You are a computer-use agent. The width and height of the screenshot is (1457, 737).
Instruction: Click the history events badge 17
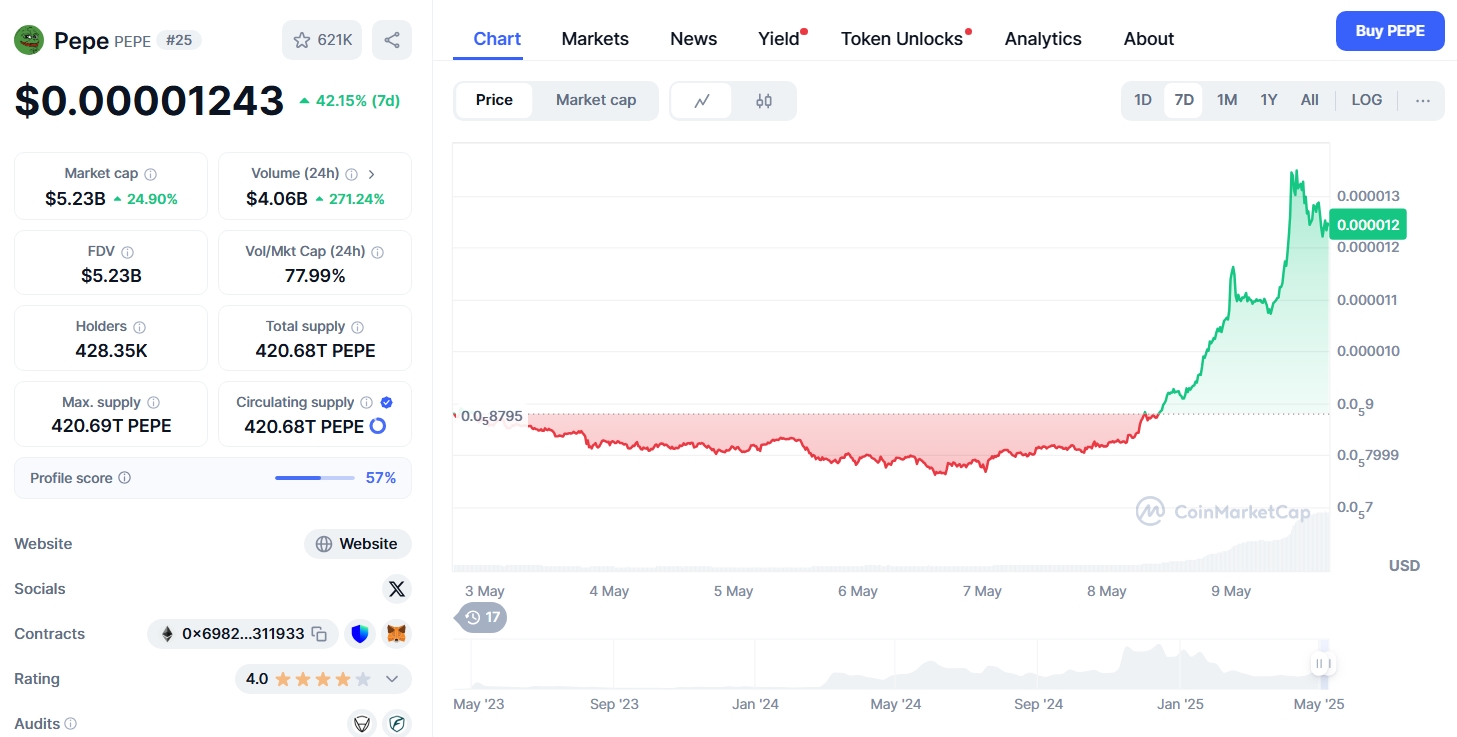pyautogui.click(x=482, y=617)
